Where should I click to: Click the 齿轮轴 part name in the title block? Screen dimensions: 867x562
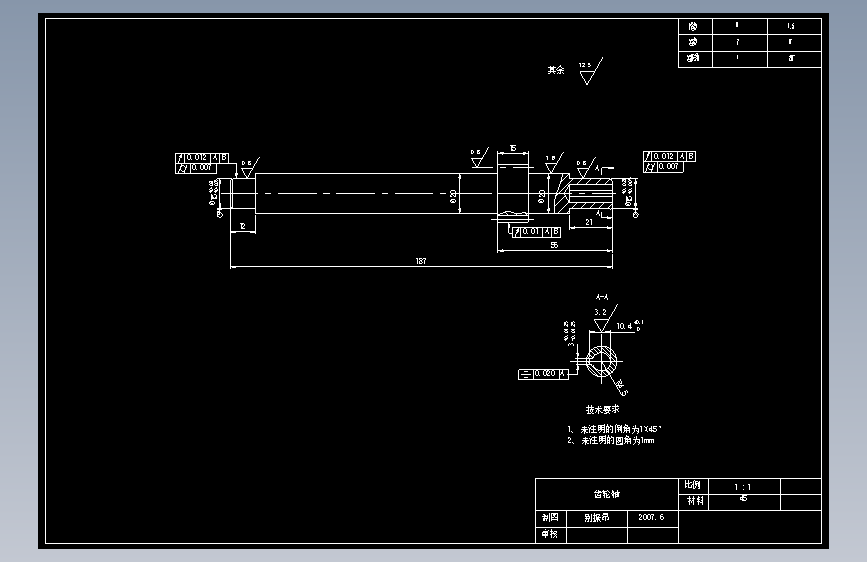tap(607, 494)
